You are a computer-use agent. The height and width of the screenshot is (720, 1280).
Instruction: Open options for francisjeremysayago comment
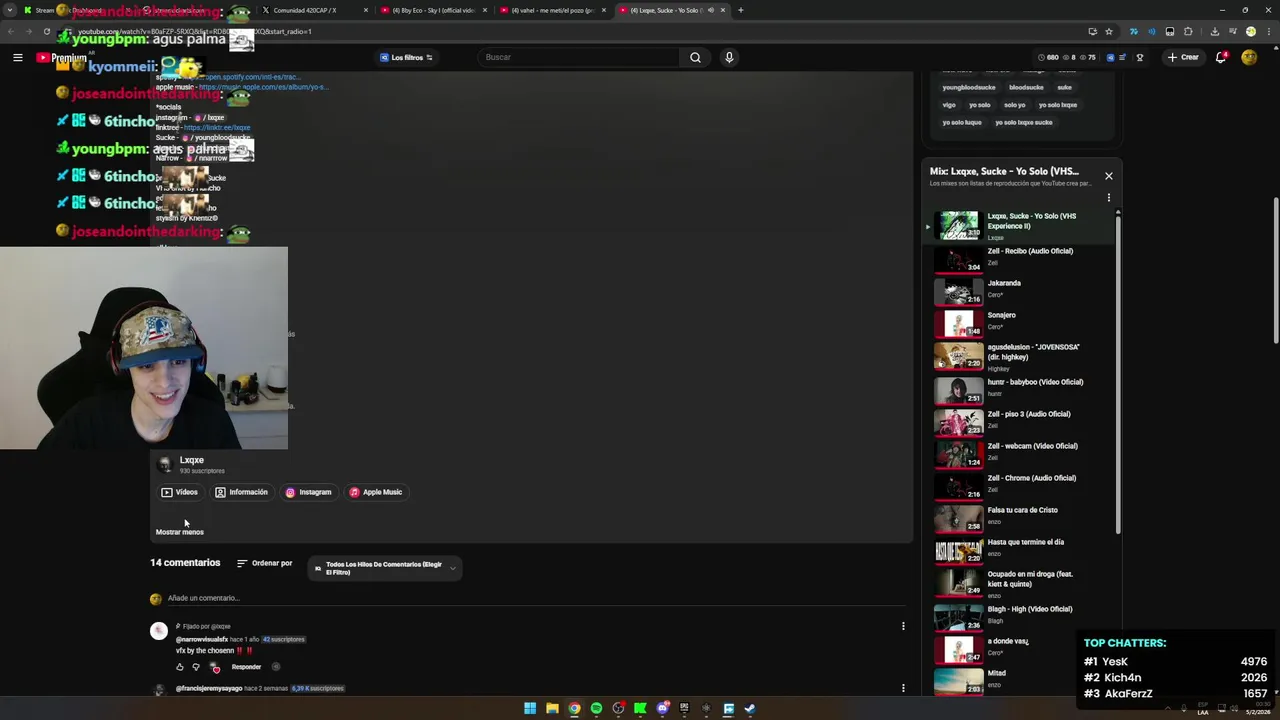(903, 688)
